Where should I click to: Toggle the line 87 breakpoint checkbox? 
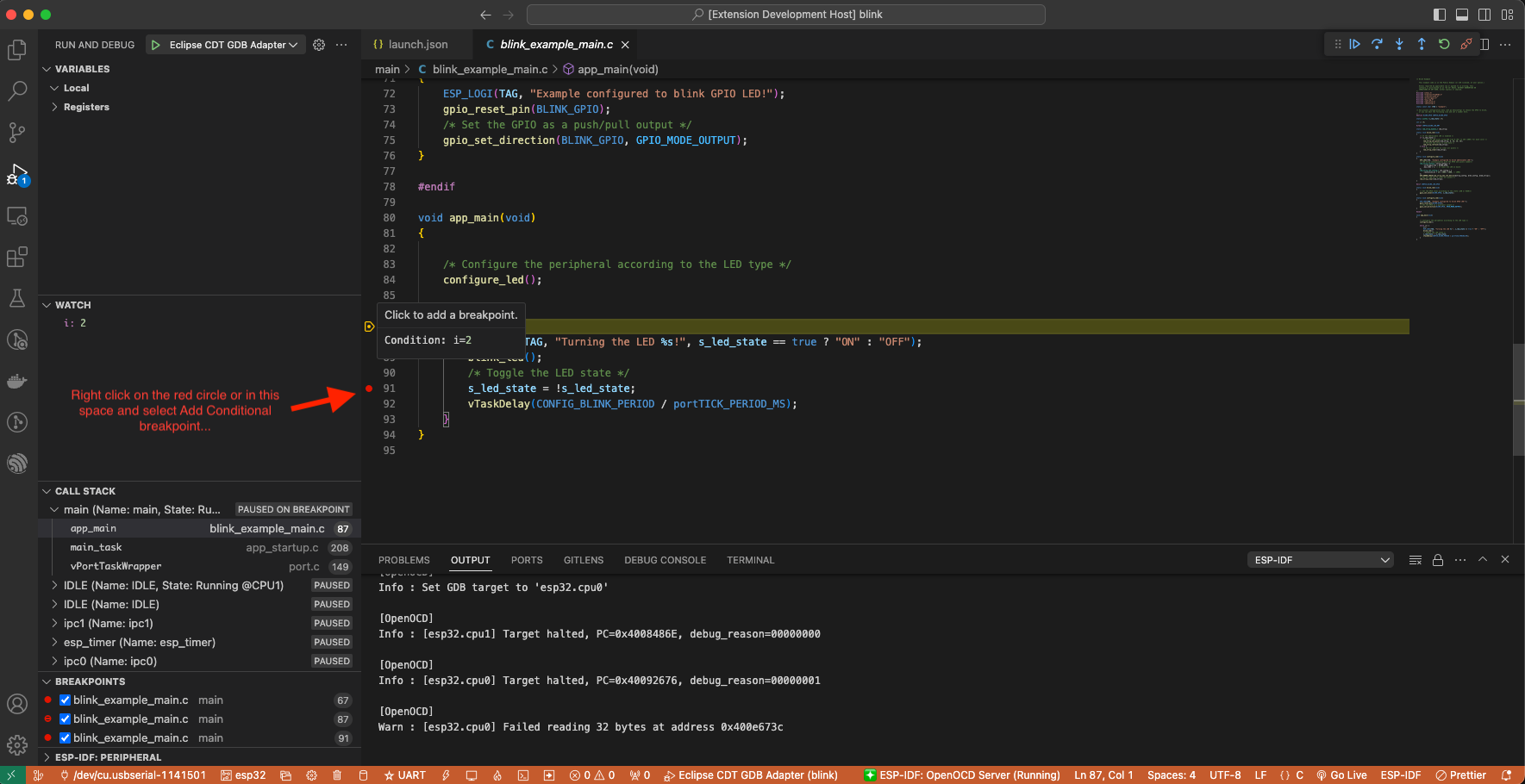(x=65, y=719)
